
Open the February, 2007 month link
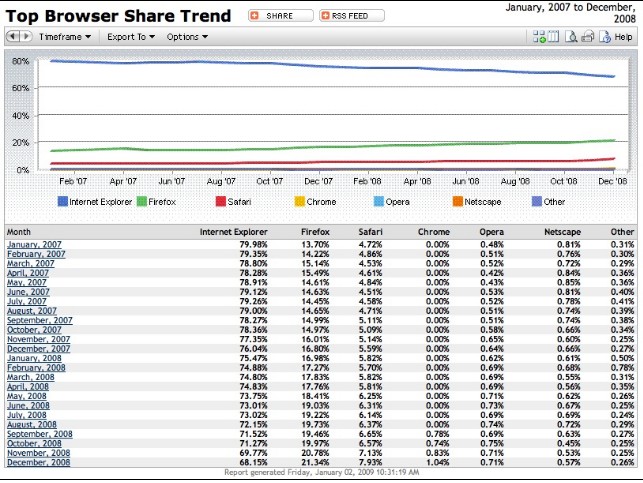point(36,254)
